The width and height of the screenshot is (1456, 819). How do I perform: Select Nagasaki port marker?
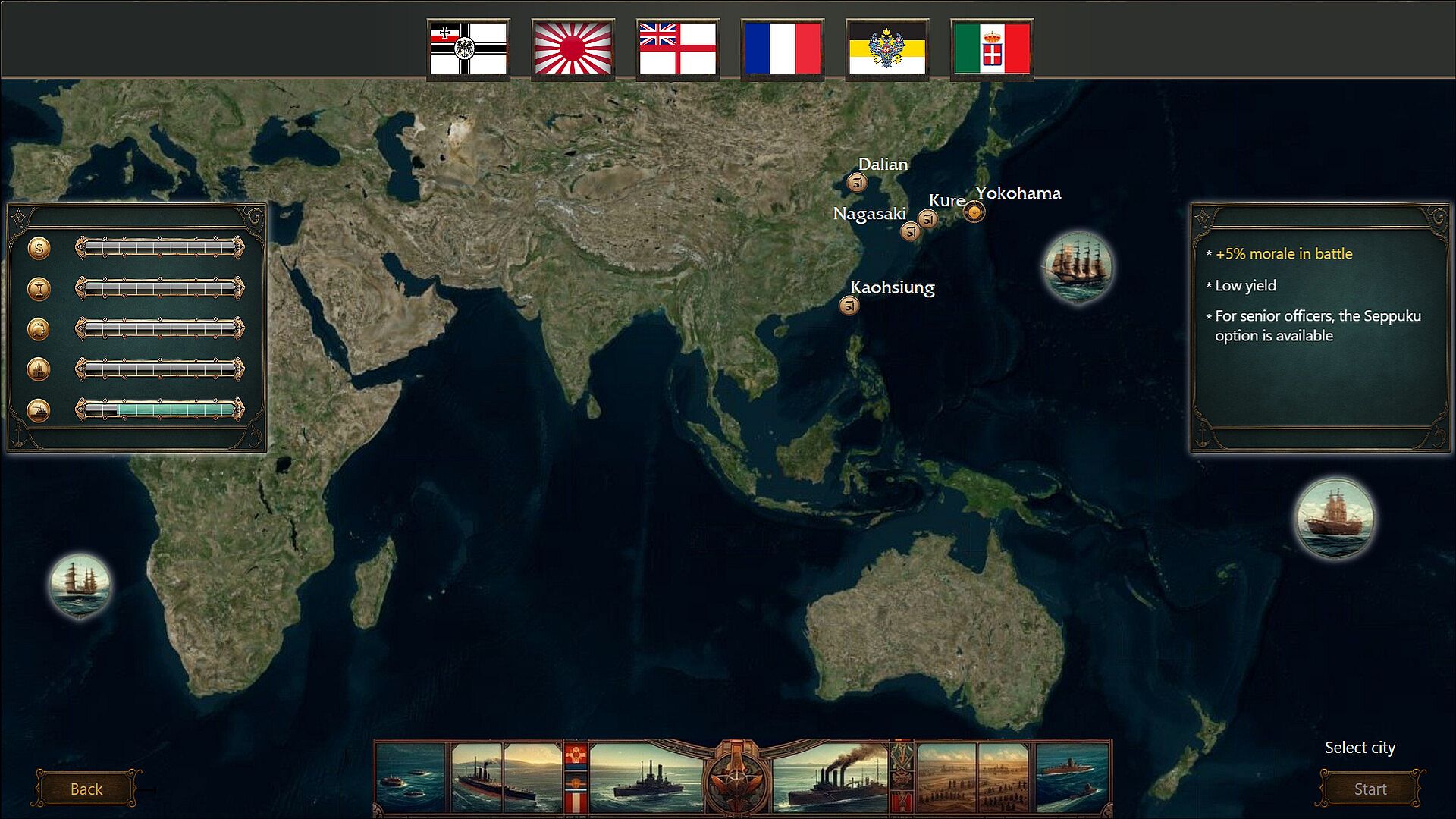[910, 231]
